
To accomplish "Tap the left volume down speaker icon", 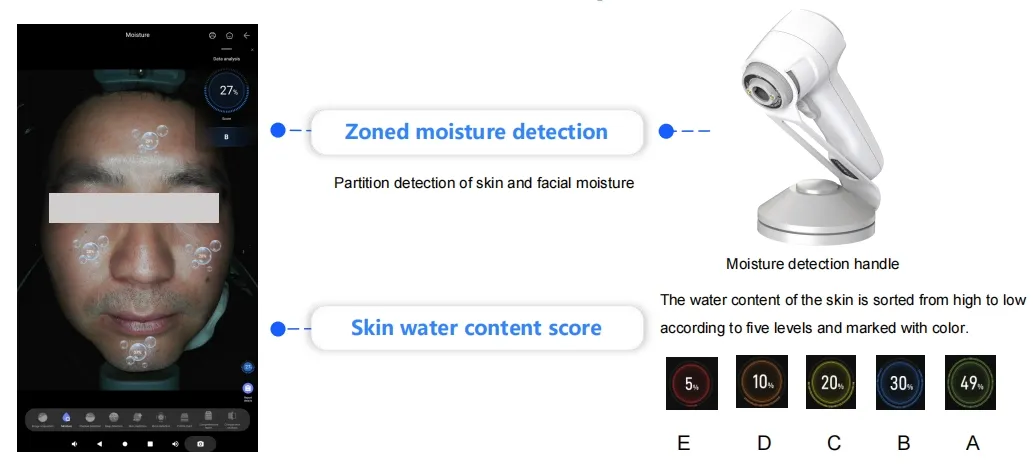I will (x=75, y=443).
